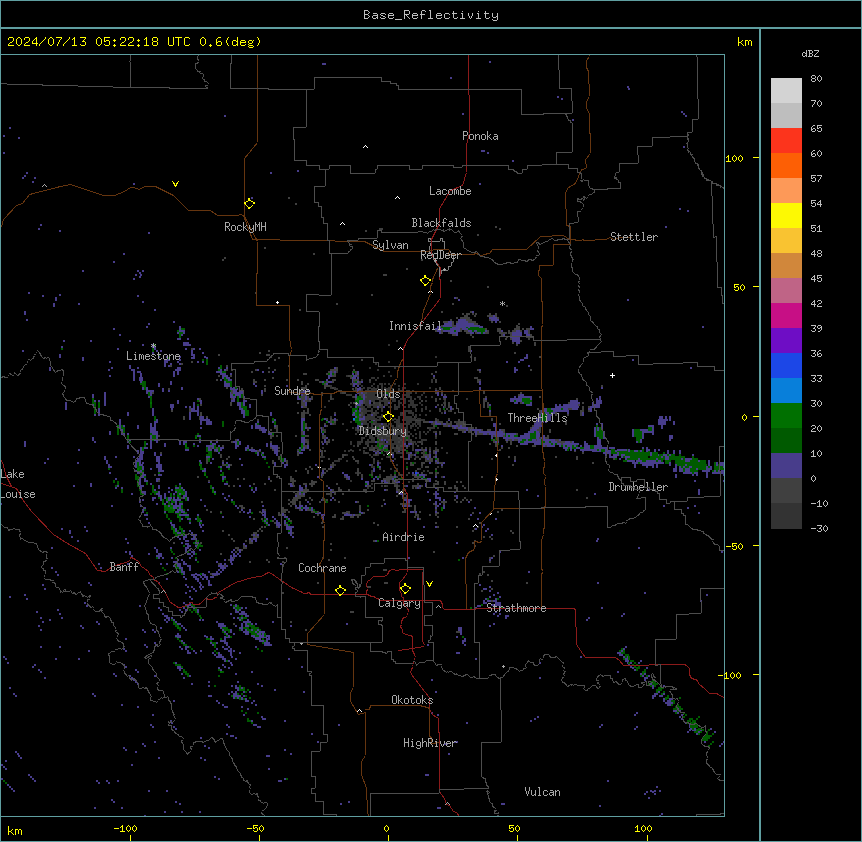This screenshot has width=862, height=842.
Task: Click the white caret marker south of Ponoka
Action: (365, 147)
